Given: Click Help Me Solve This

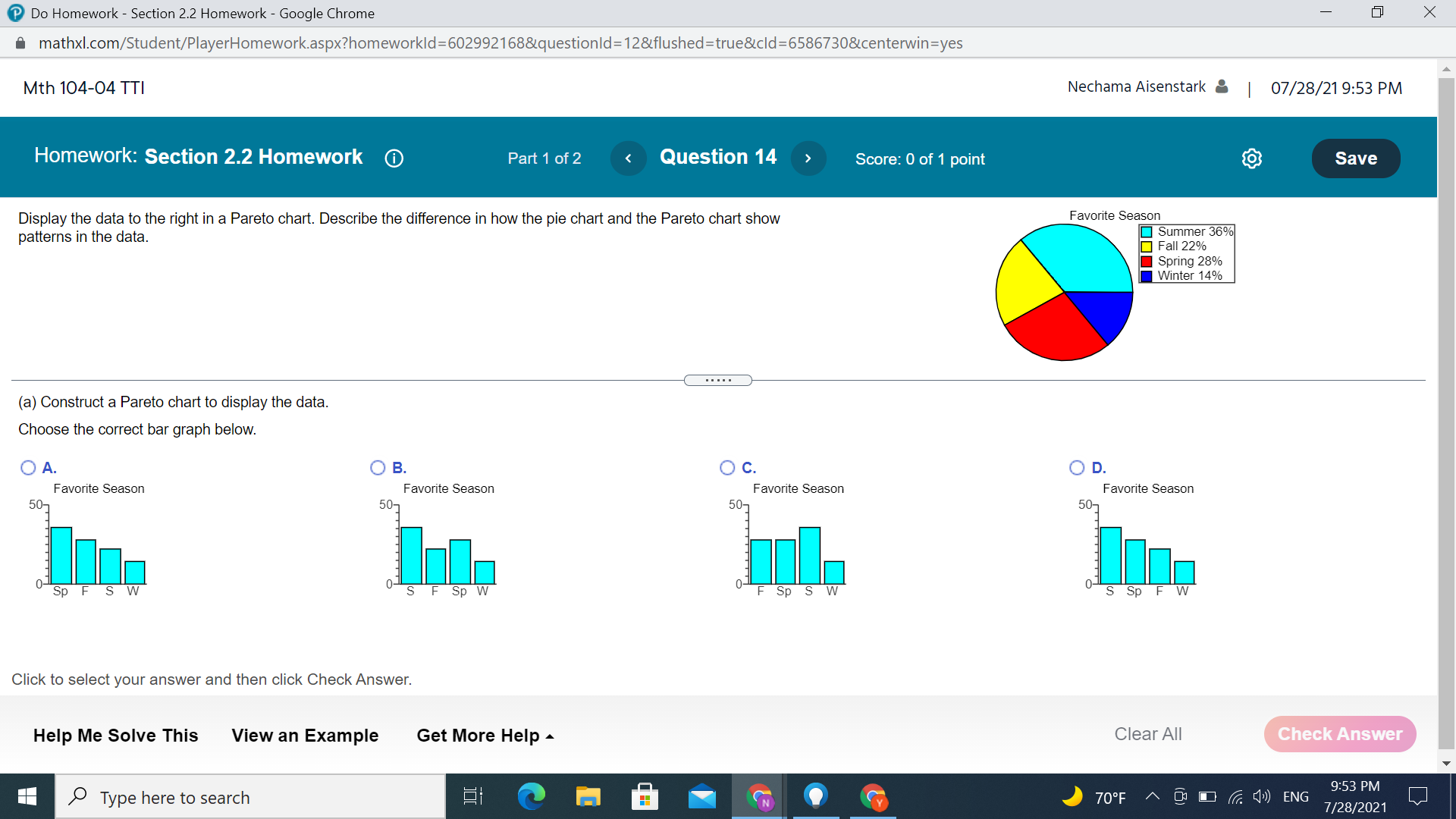Looking at the screenshot, I should coord(115,736).
